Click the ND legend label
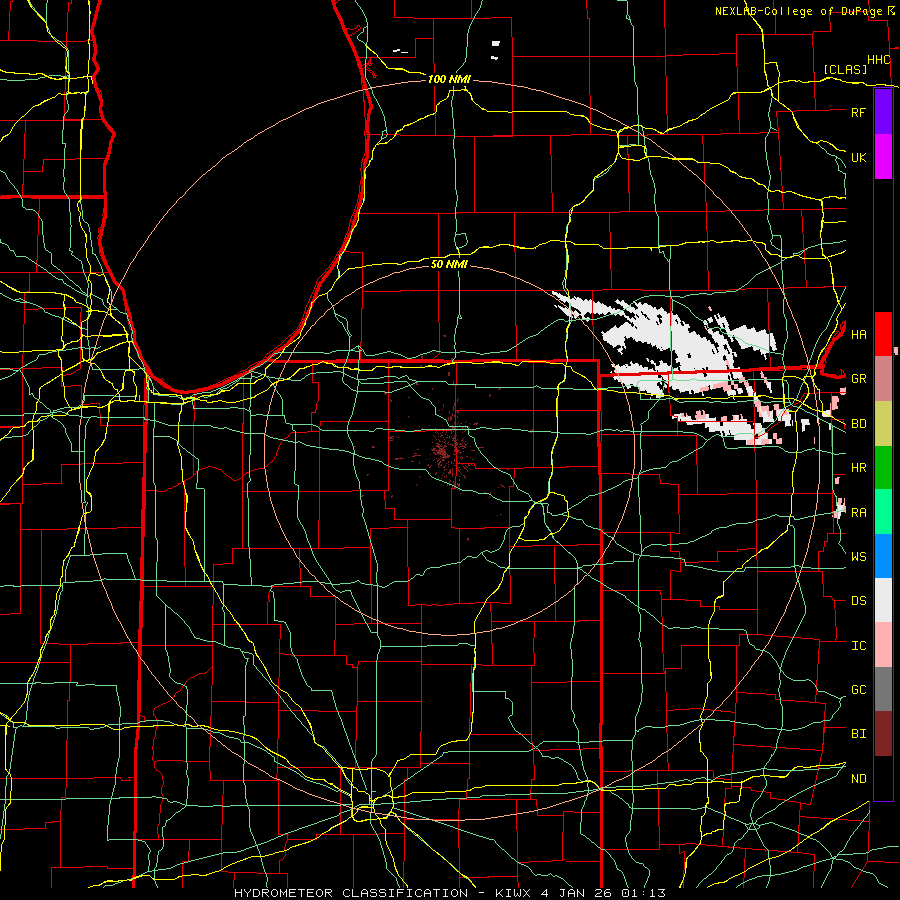This screenshot has width=900, height=900. click(x=858, y=779)
